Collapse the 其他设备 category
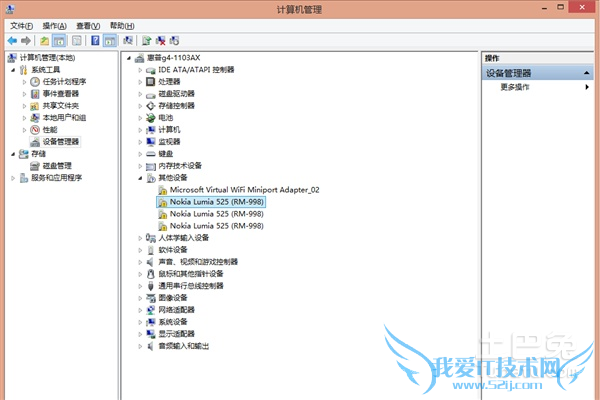The width and height of the screenshot is (600, 400). (x=140, y=178)
